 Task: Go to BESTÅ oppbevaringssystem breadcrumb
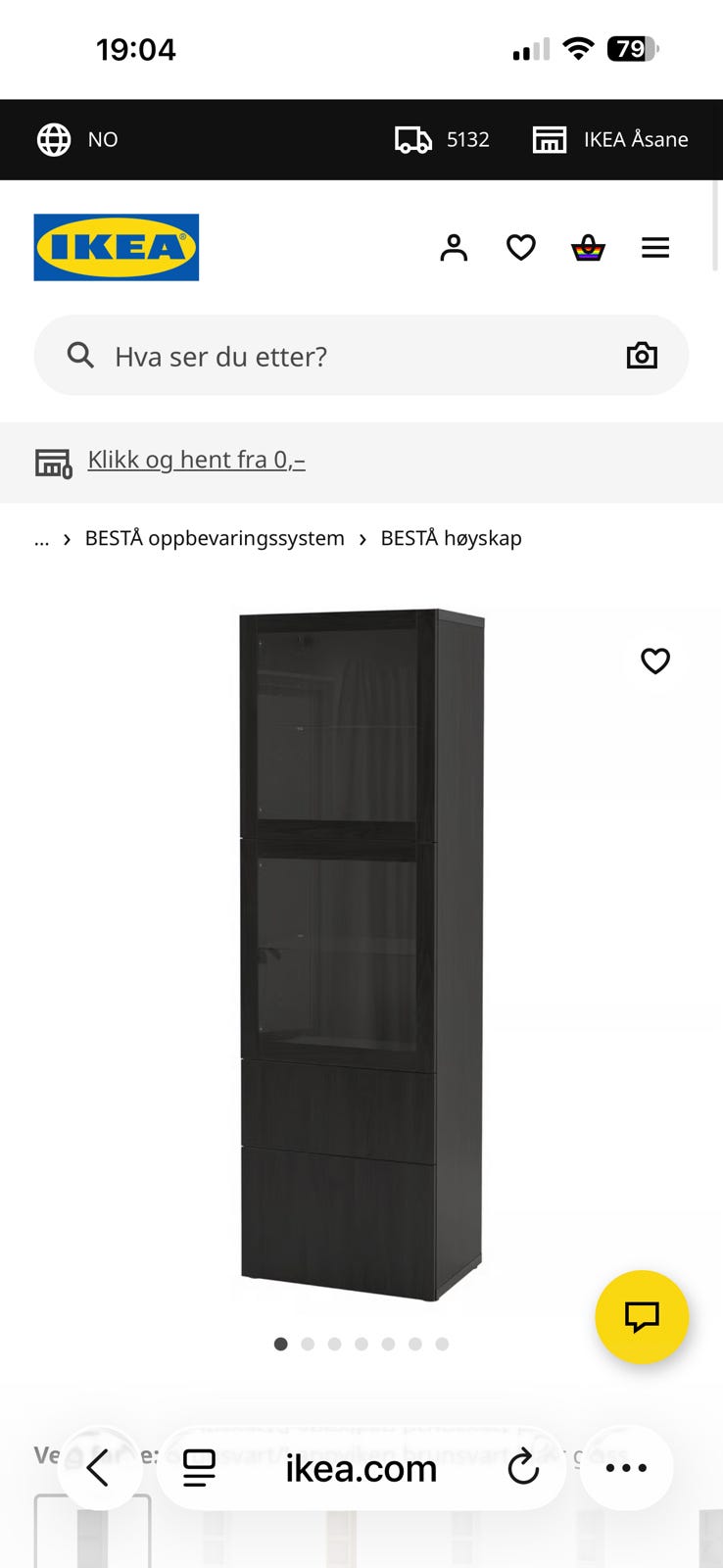click(215, 538)
